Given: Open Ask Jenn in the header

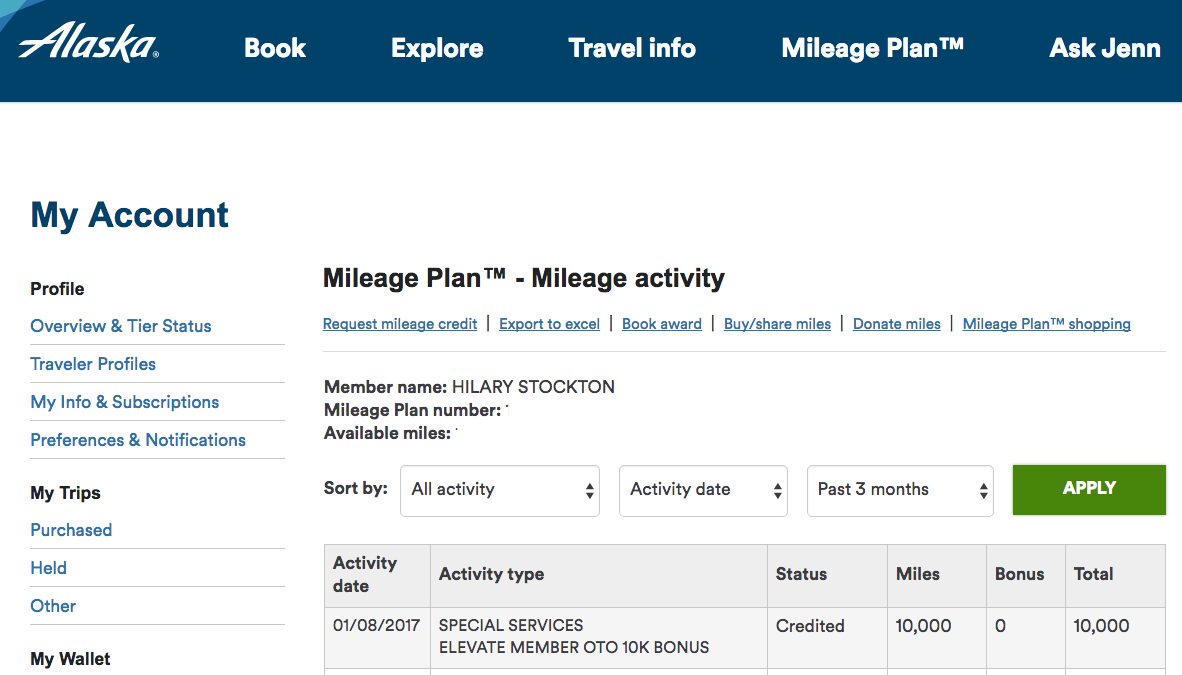Looking at the screenshot, I should coord(1105,48).
